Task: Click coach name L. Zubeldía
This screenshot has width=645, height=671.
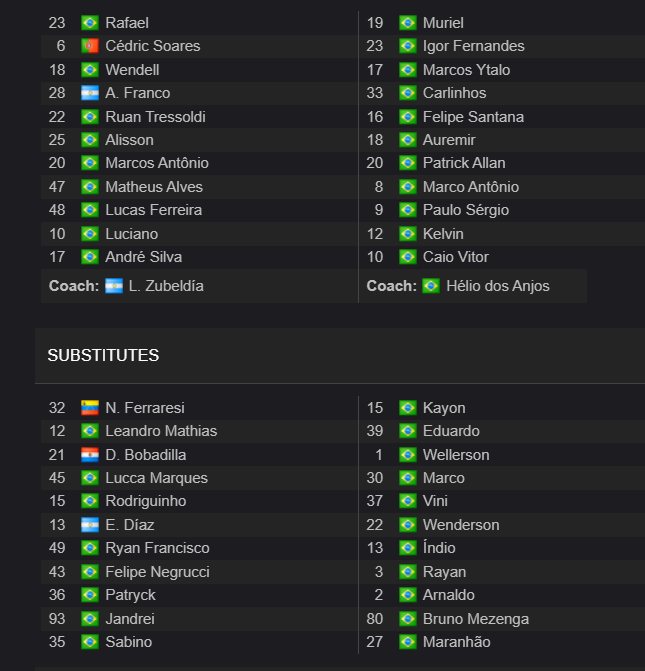Action: point(166,286)
